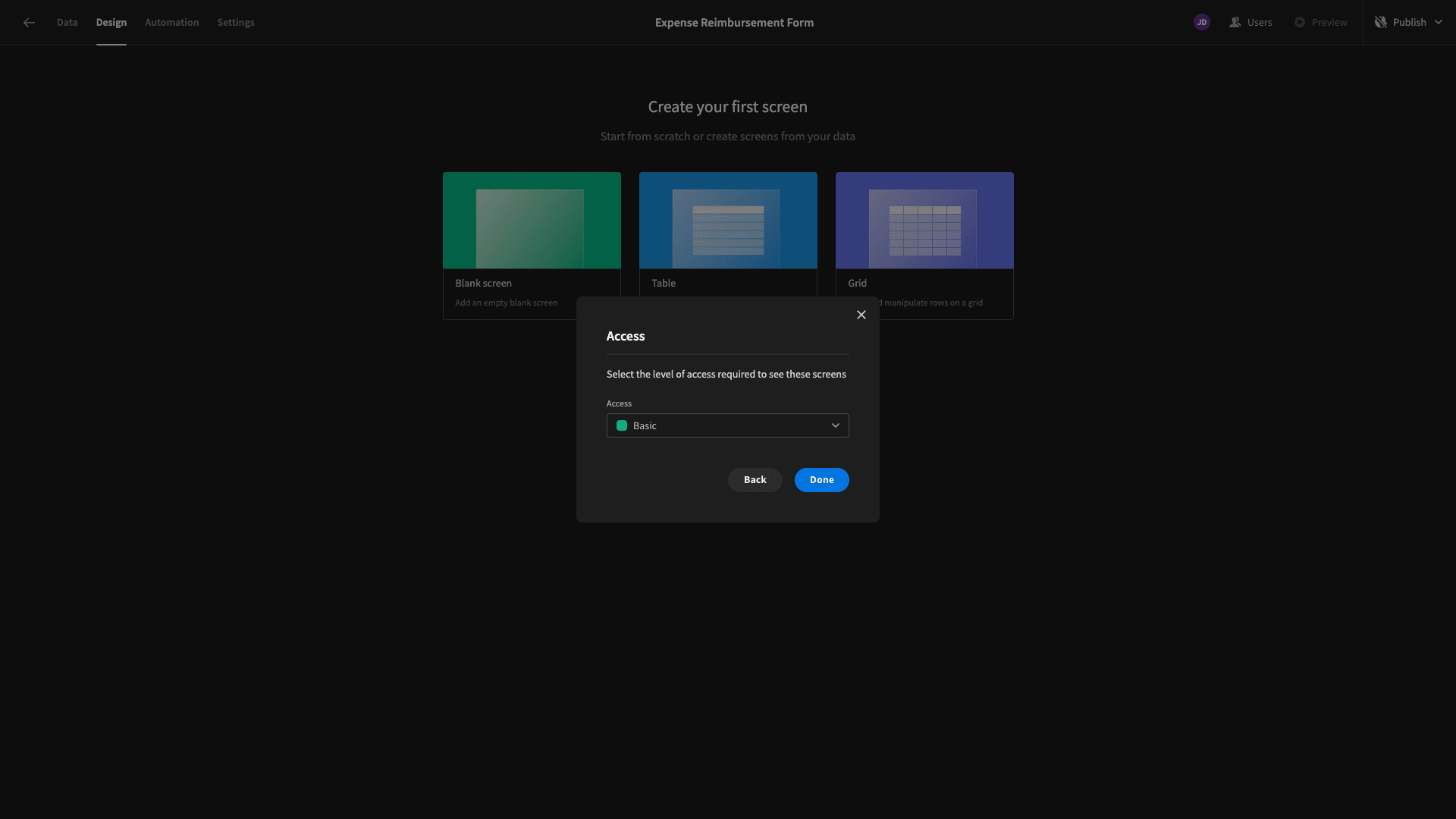This screenshot has width=1456, height=819.
Task: Click the 'Create your first screen' heading
Action: 727,107
